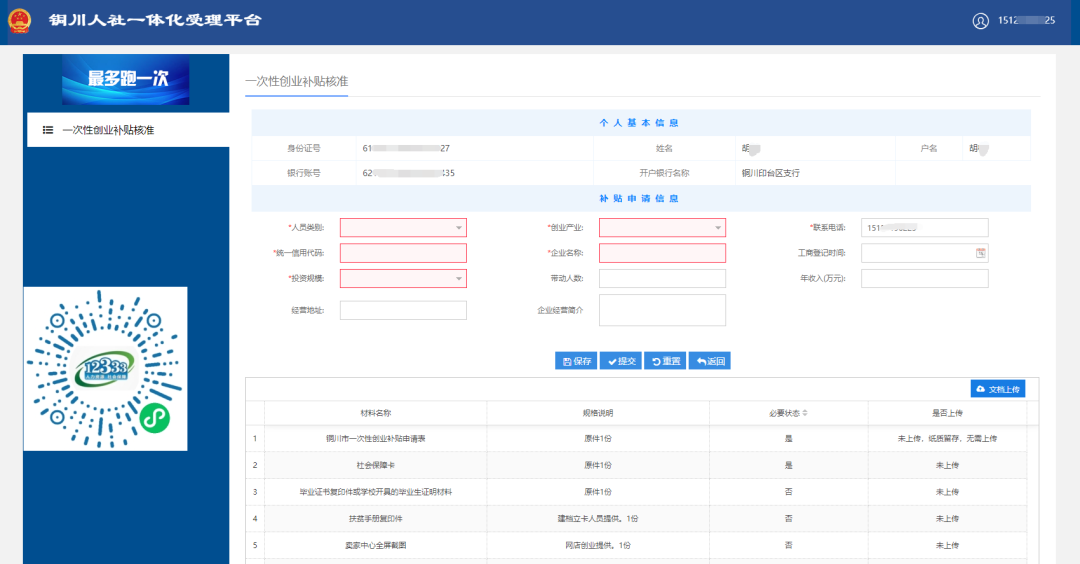Open the 投资规模 dropdown list
The width and height of the screenshot is (1080, 564).
tap(403, 278)
